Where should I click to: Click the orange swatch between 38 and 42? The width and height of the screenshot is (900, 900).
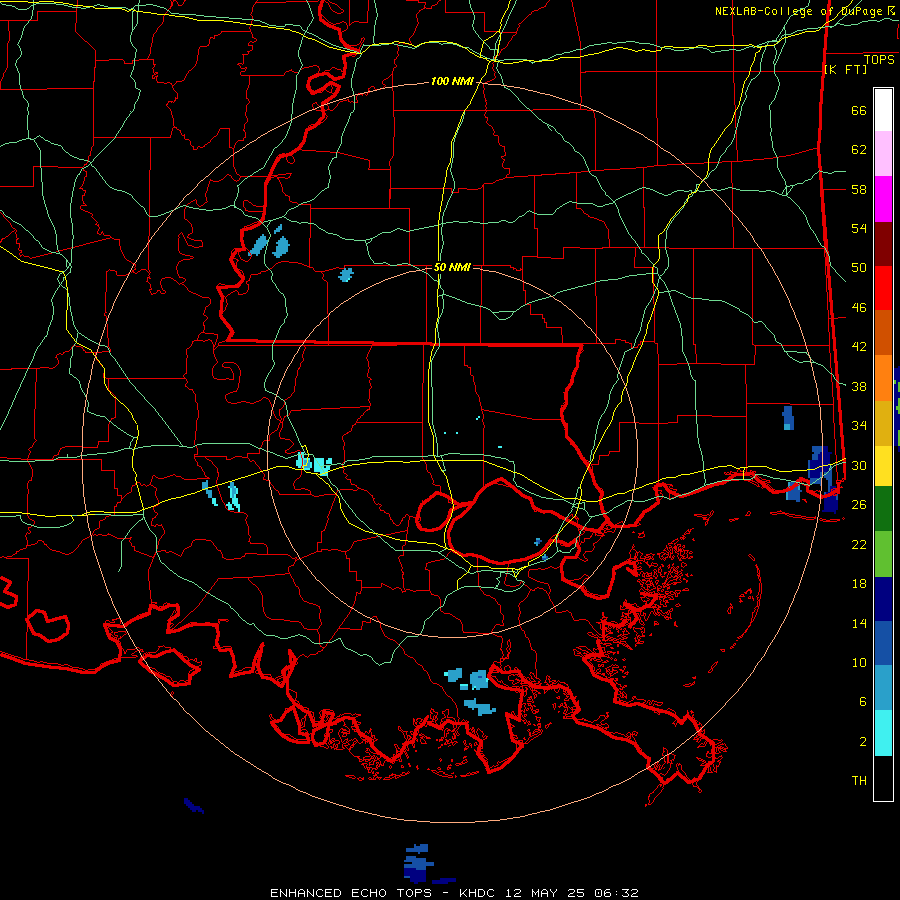883,378
